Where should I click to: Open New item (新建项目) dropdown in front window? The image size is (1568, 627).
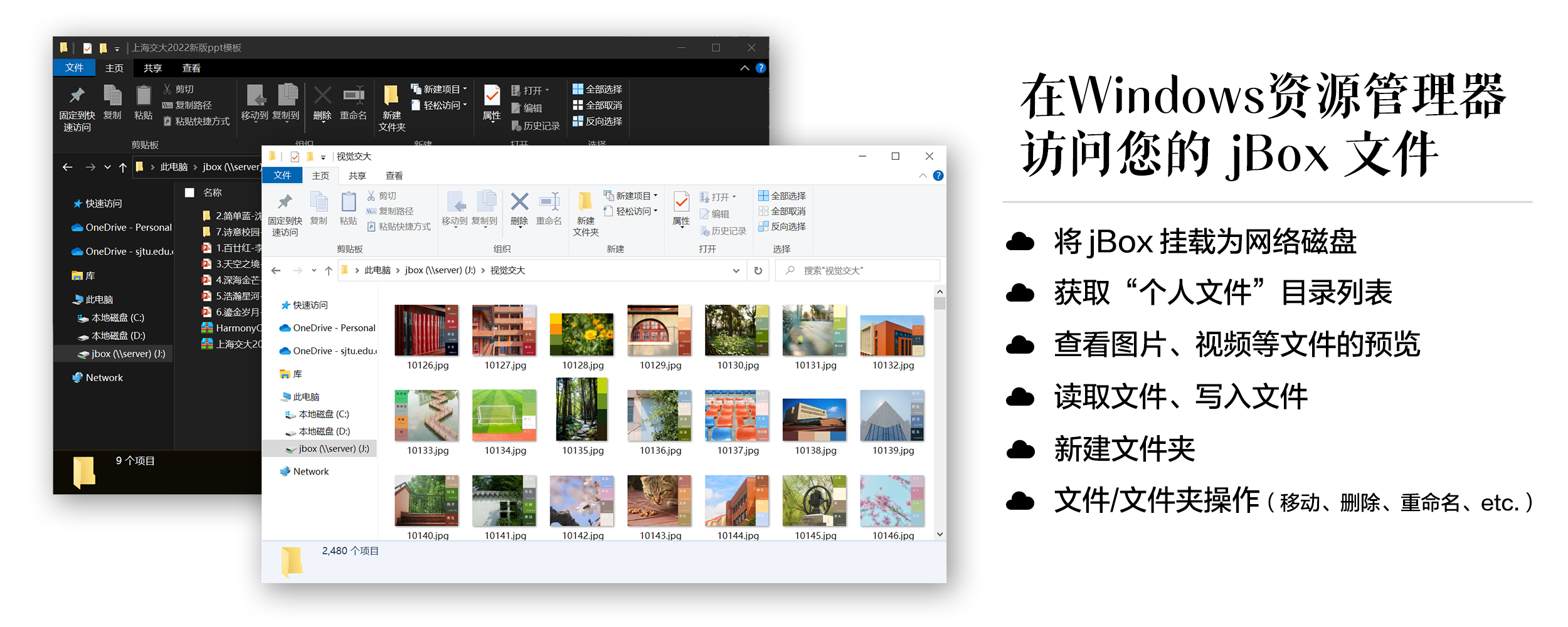630,196
